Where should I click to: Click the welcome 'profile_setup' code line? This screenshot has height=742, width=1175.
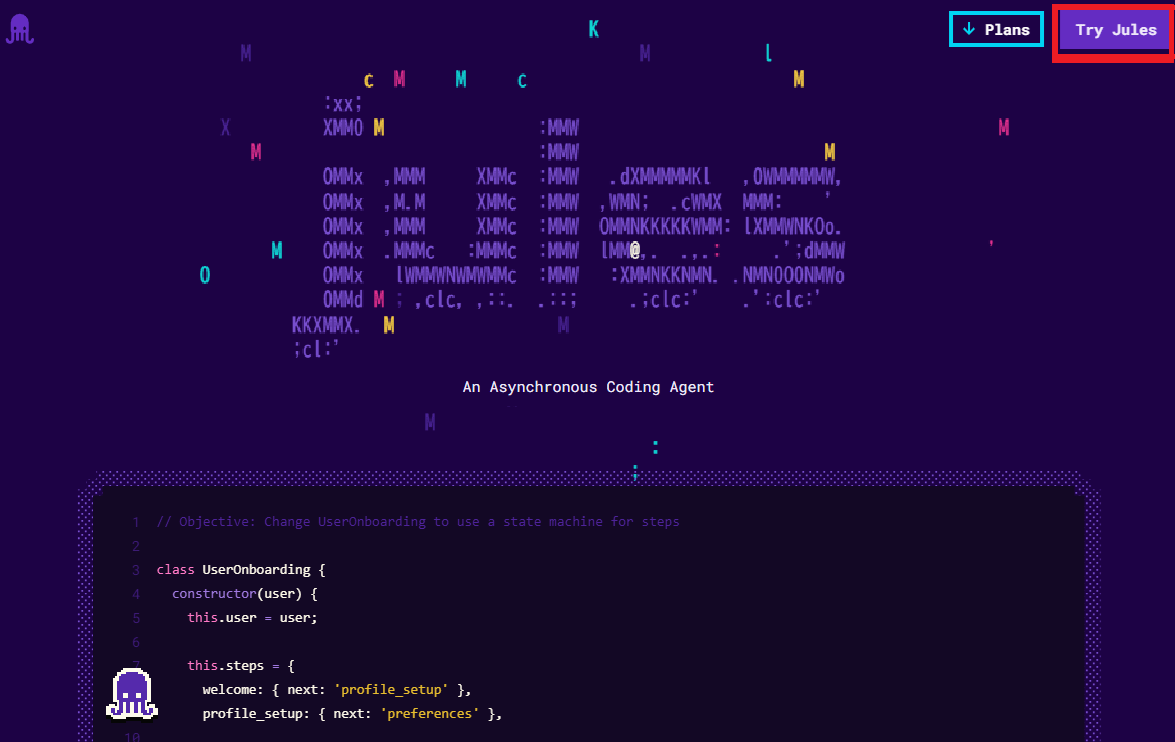coord(336,690)
